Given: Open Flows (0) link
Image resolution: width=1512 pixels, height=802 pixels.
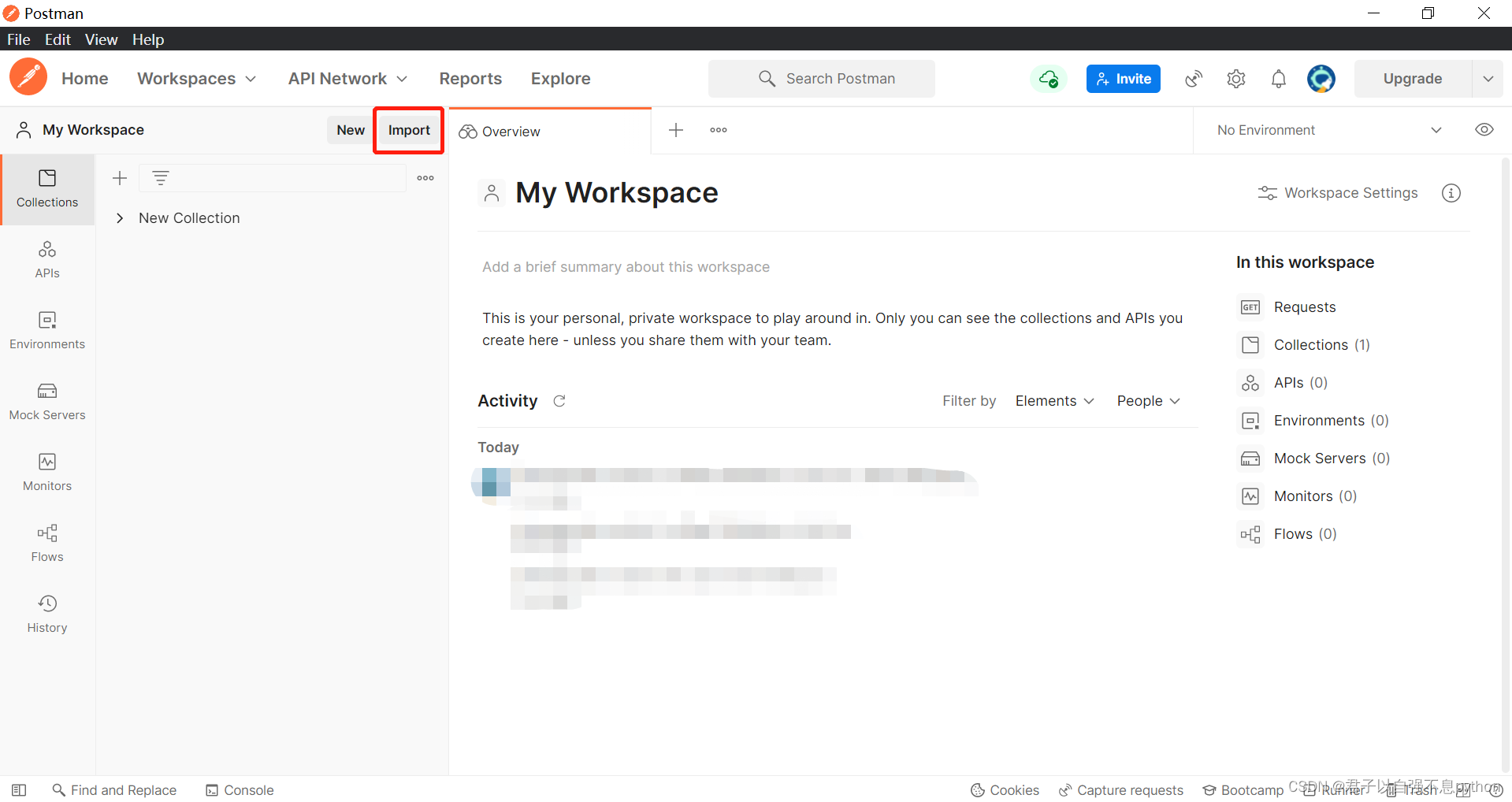Looking at the screenshot, I should click(1288, 534).
